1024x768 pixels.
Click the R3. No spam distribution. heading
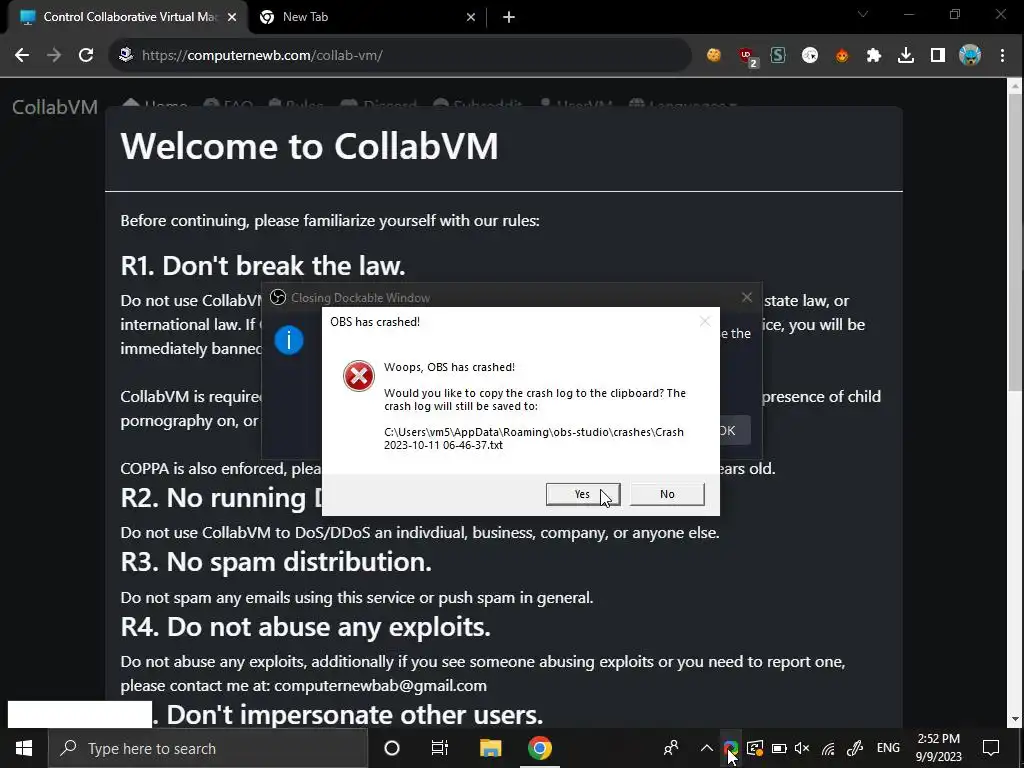[x=276, y=562]
